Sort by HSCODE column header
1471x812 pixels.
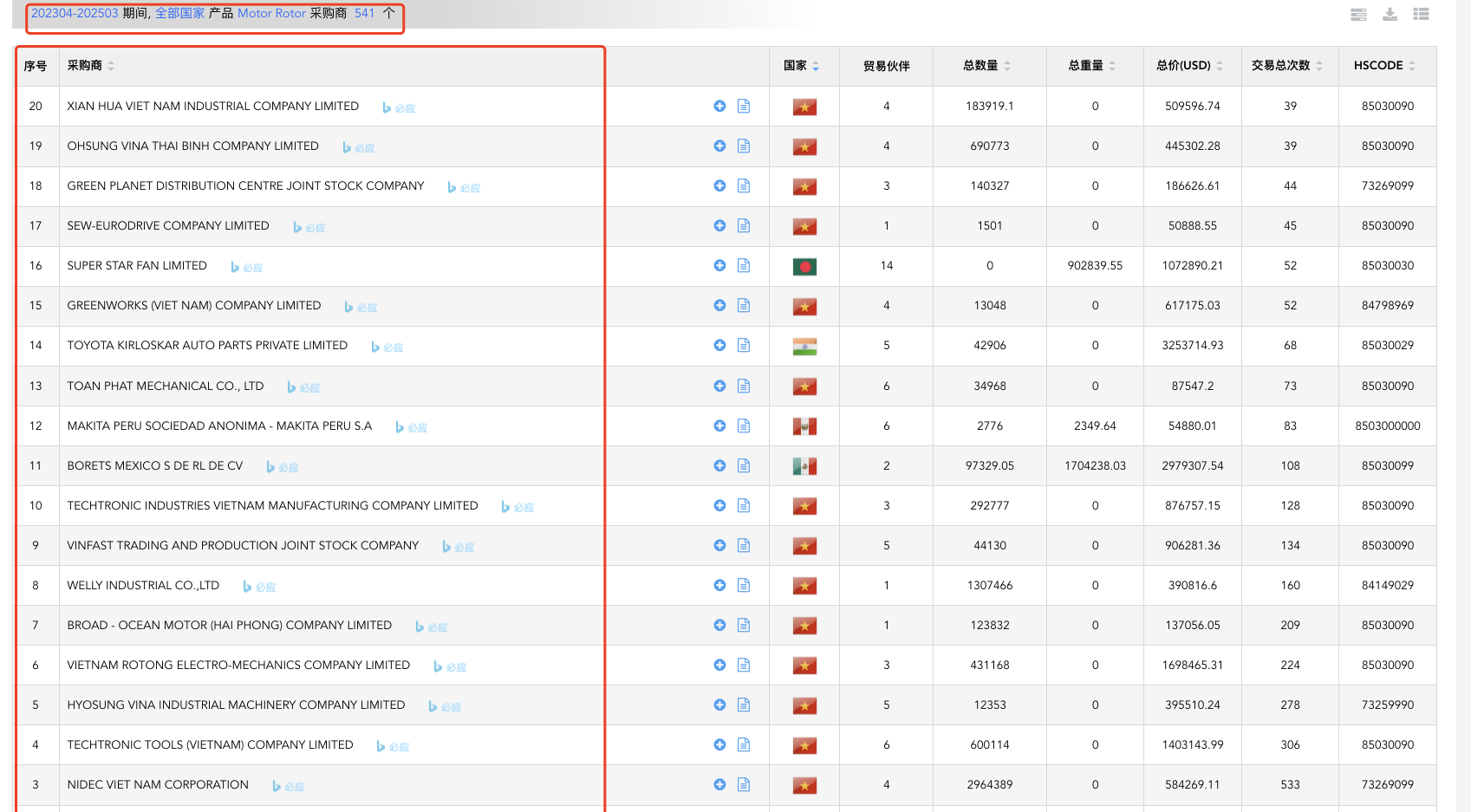coord(1384,66)
